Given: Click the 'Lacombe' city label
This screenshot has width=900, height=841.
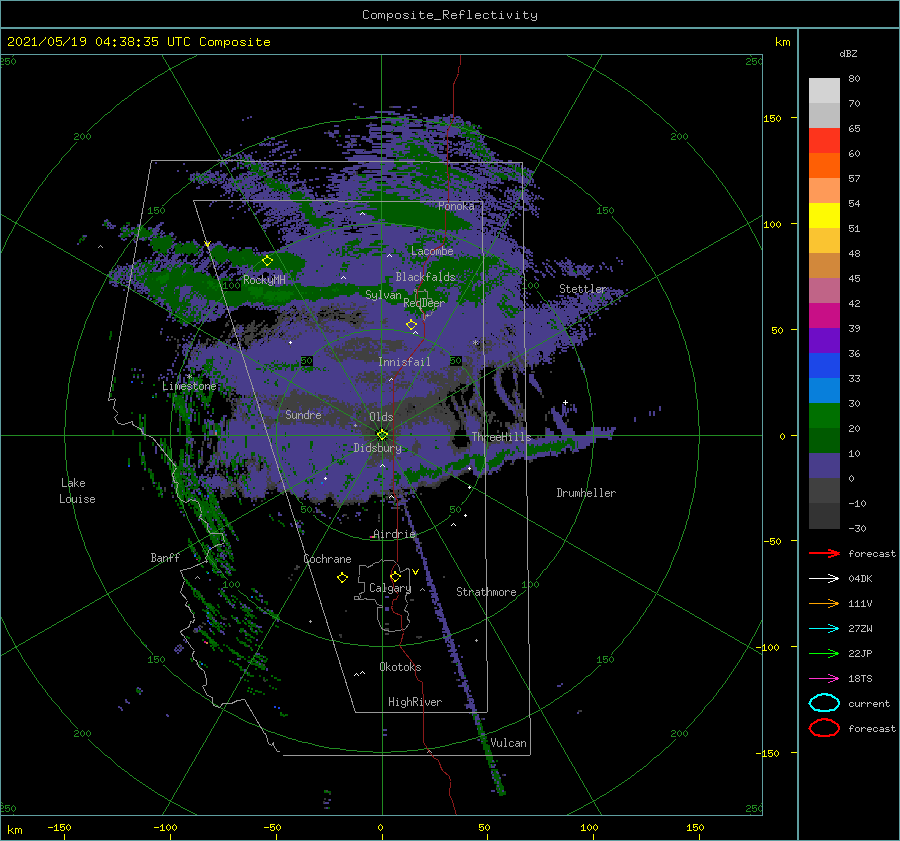Looking at the screenshot, I should (x=432, y=251).
